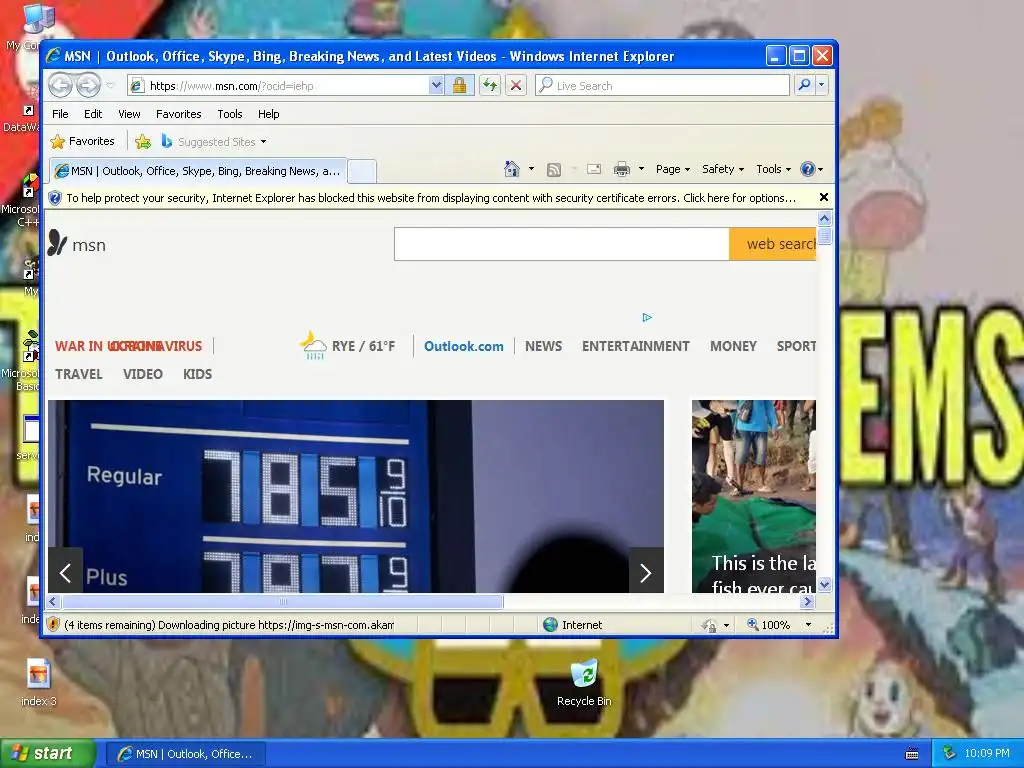Open the TRAVEL section link
The image size is (1024, 768).
[78, 374]
